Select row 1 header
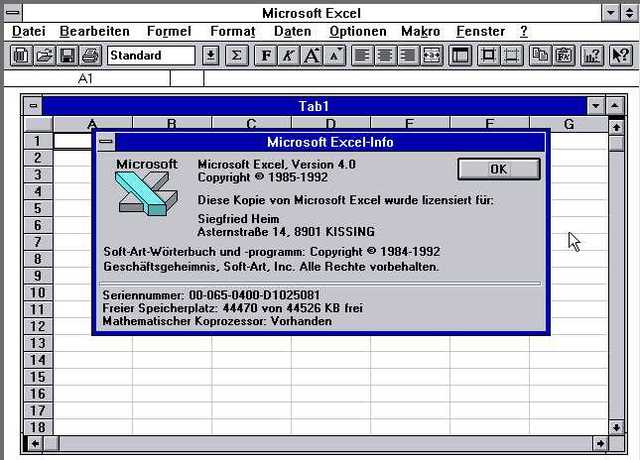The height and width of the screenshot is (460, 640). click(38, 141)
